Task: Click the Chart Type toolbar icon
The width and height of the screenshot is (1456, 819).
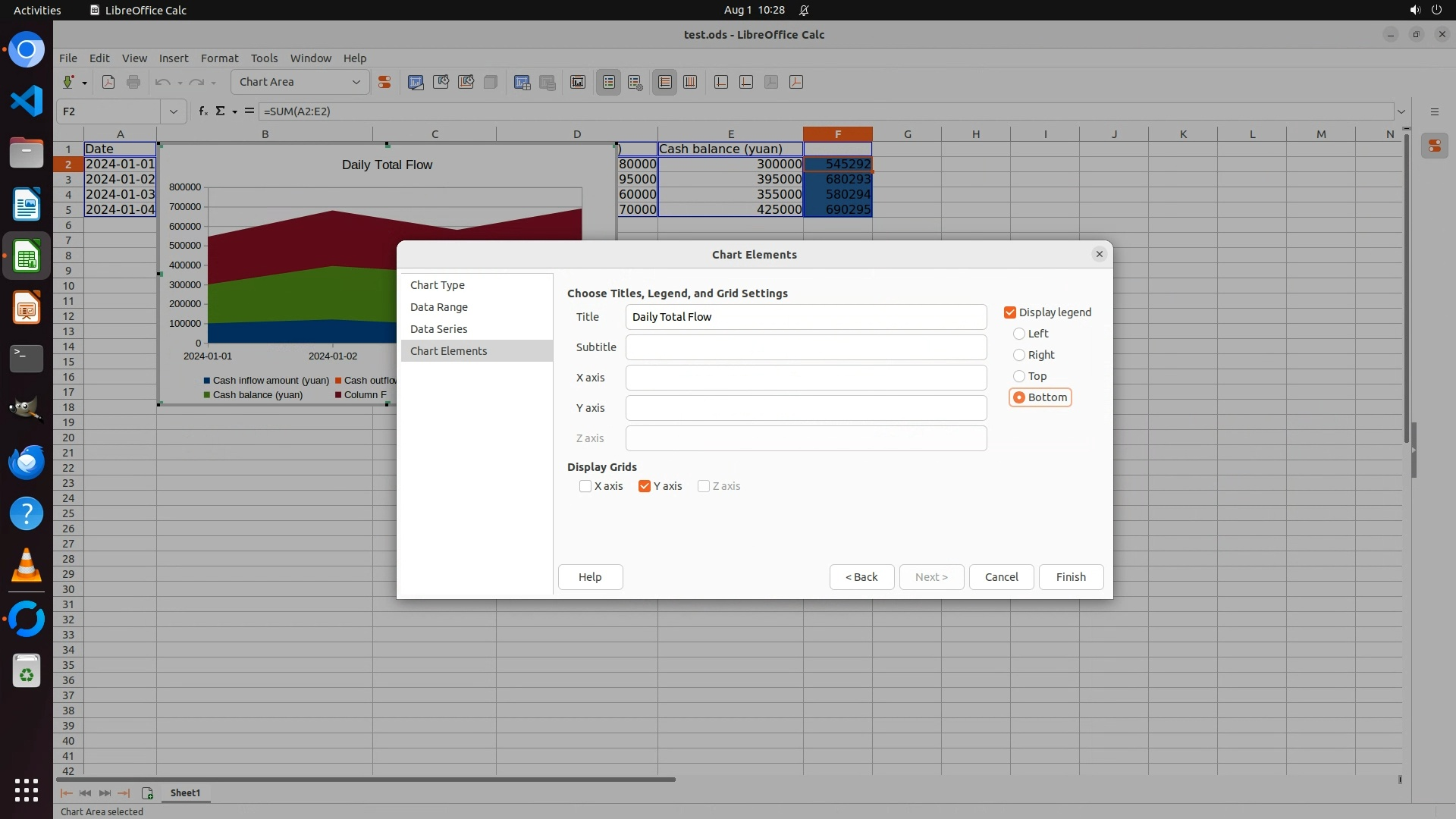Action: click(416, 82)
